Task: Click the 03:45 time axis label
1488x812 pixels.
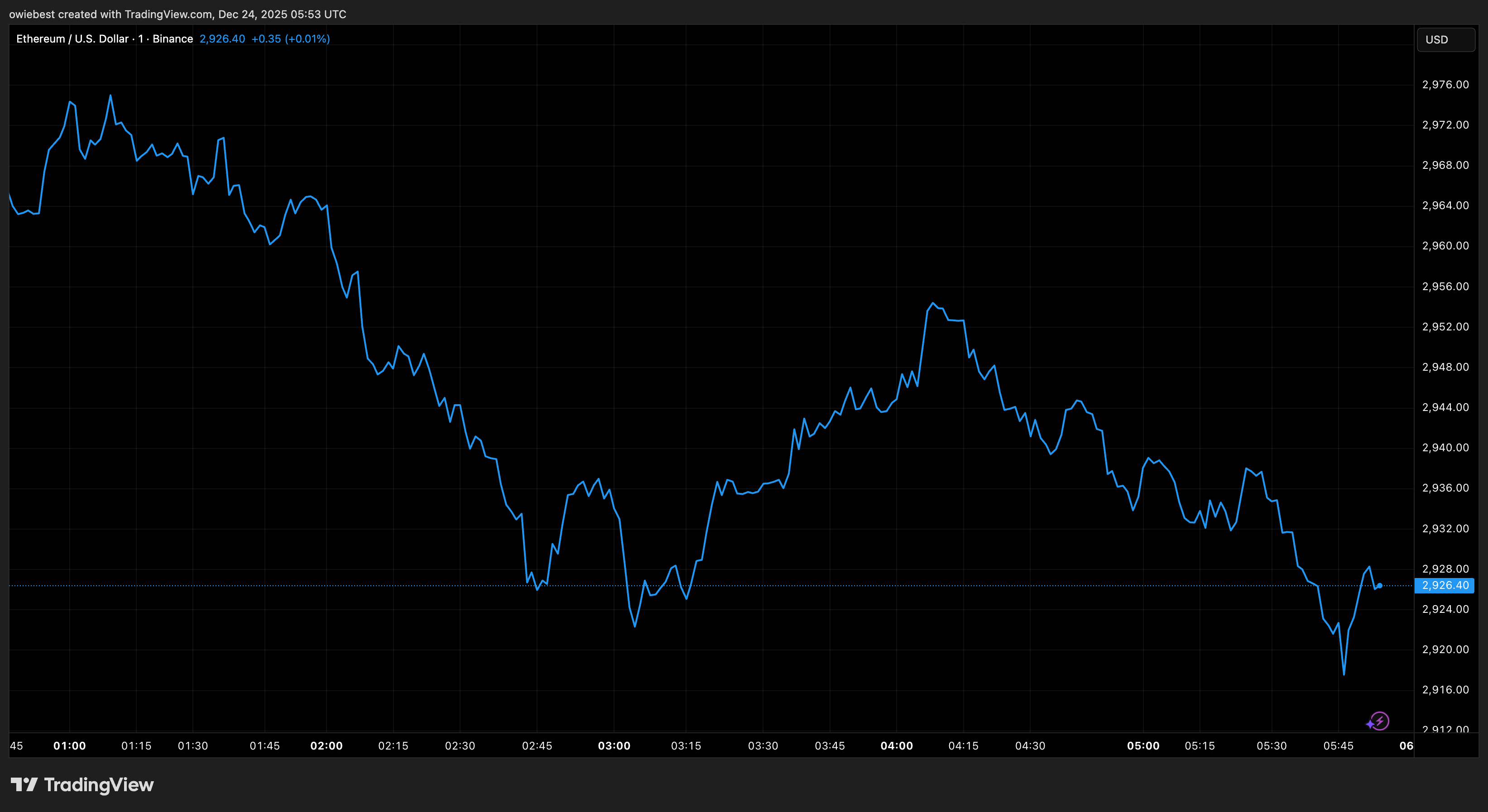Action: pos(830,746)
